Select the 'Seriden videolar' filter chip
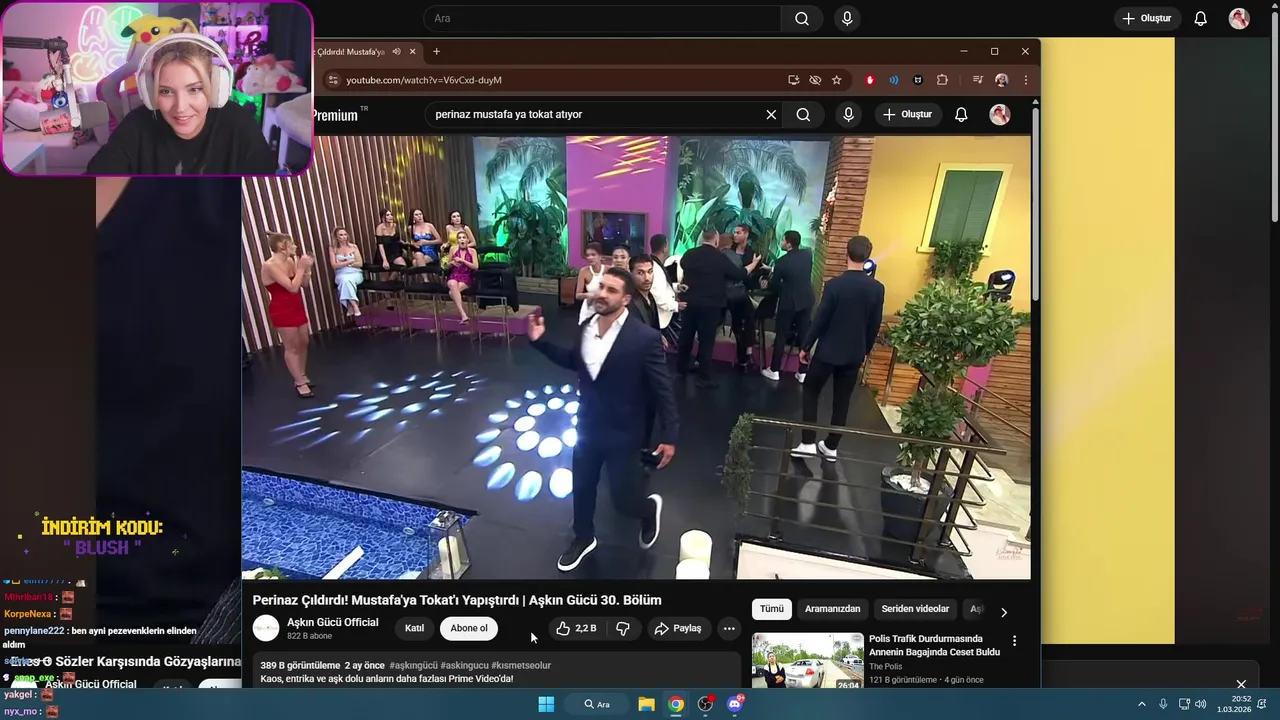The height and width of the screenshot is (720, 1280). (x=915, y=609)
